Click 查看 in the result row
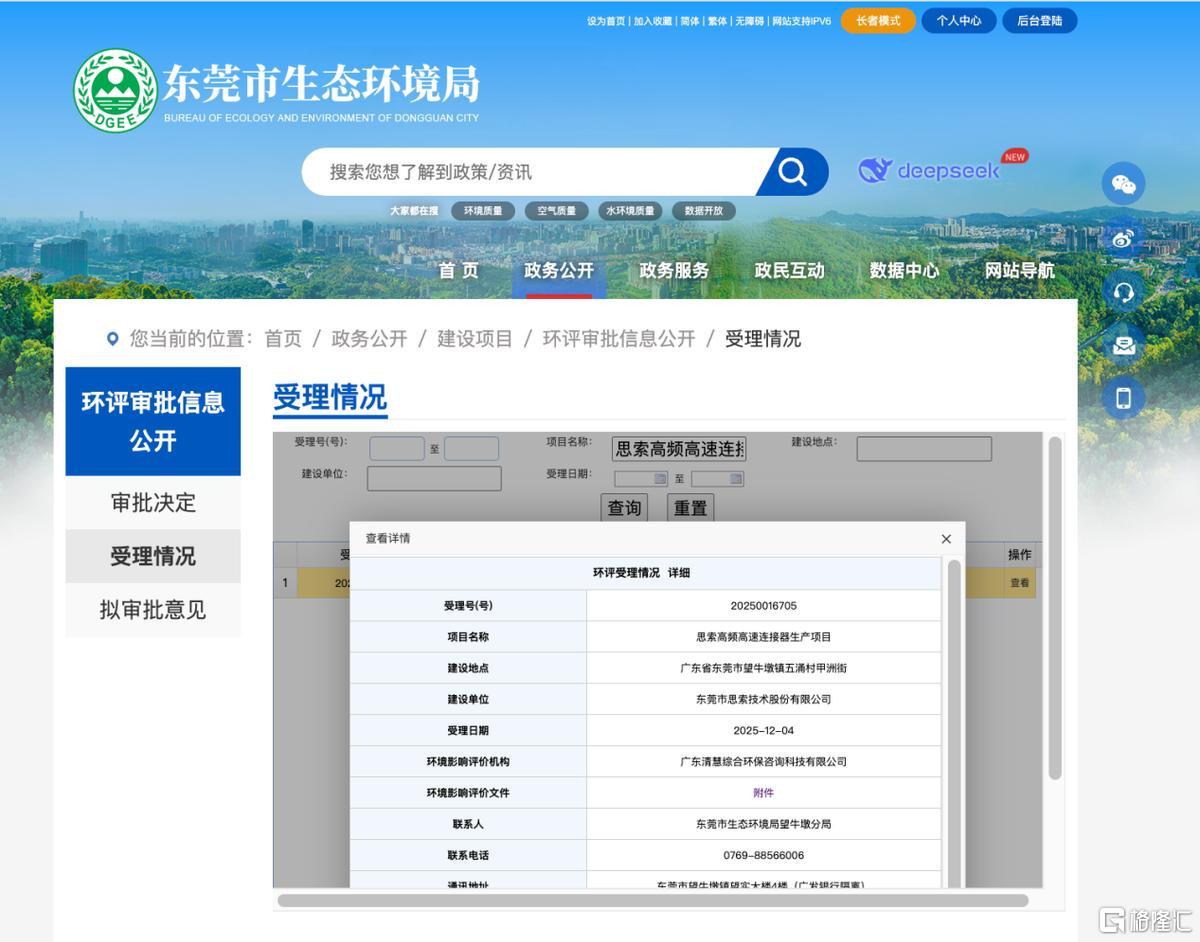Image resolution: width=1200 pixels, height=942 pixels. click(x=1019, y=583)
